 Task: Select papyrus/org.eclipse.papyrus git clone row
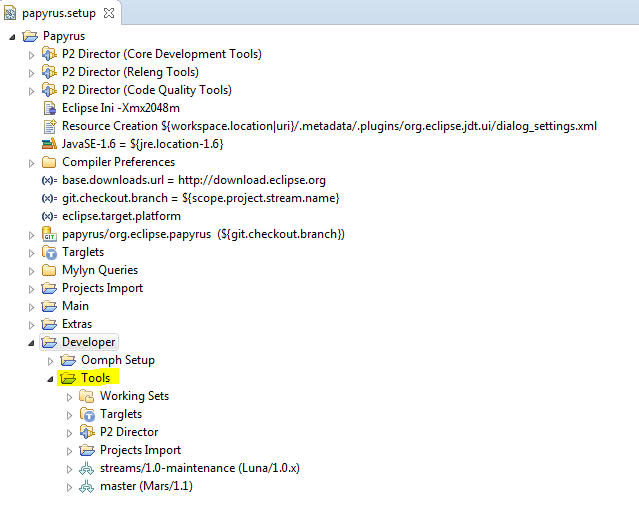point(203,234)
